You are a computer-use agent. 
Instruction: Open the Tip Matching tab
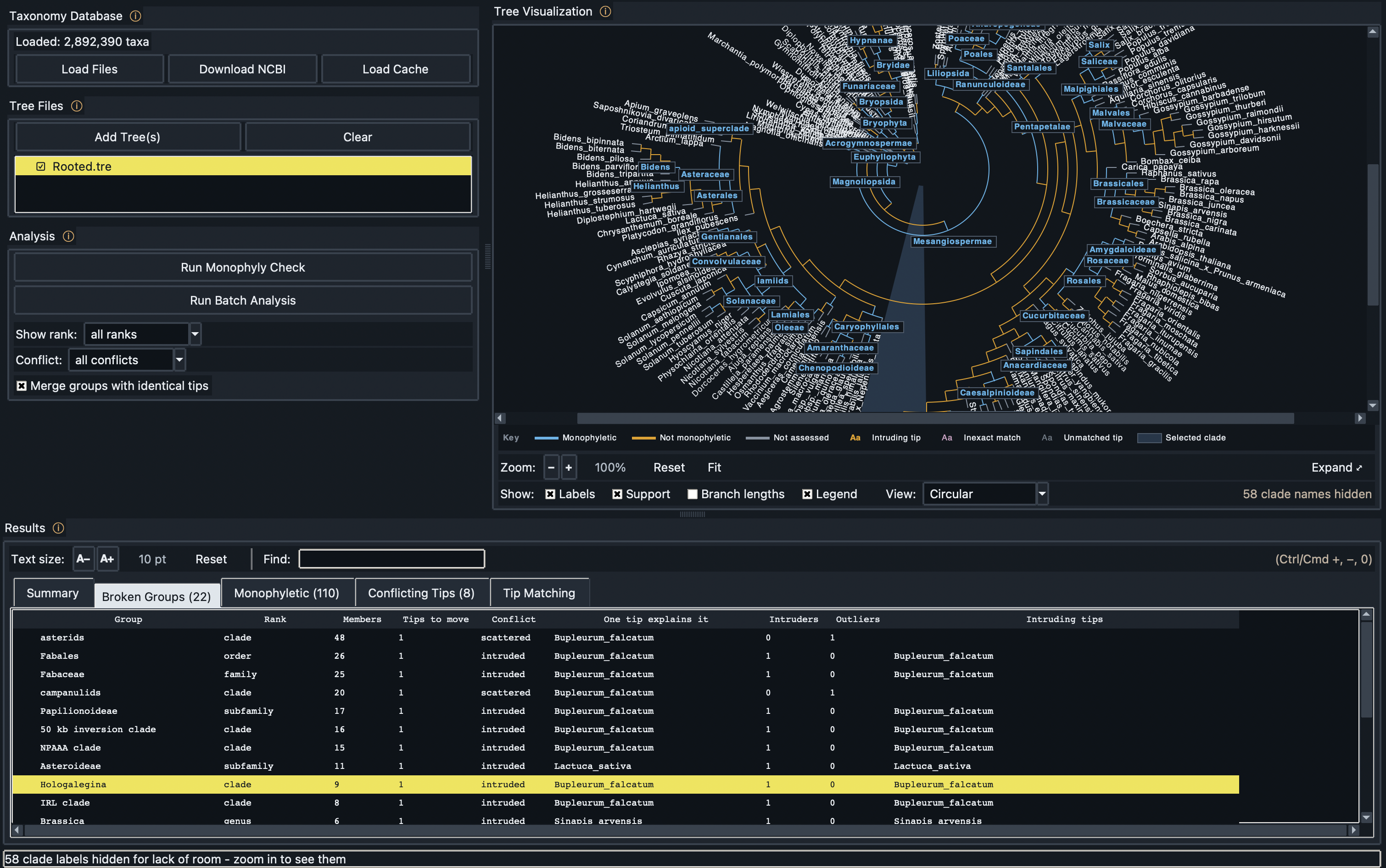539,593
